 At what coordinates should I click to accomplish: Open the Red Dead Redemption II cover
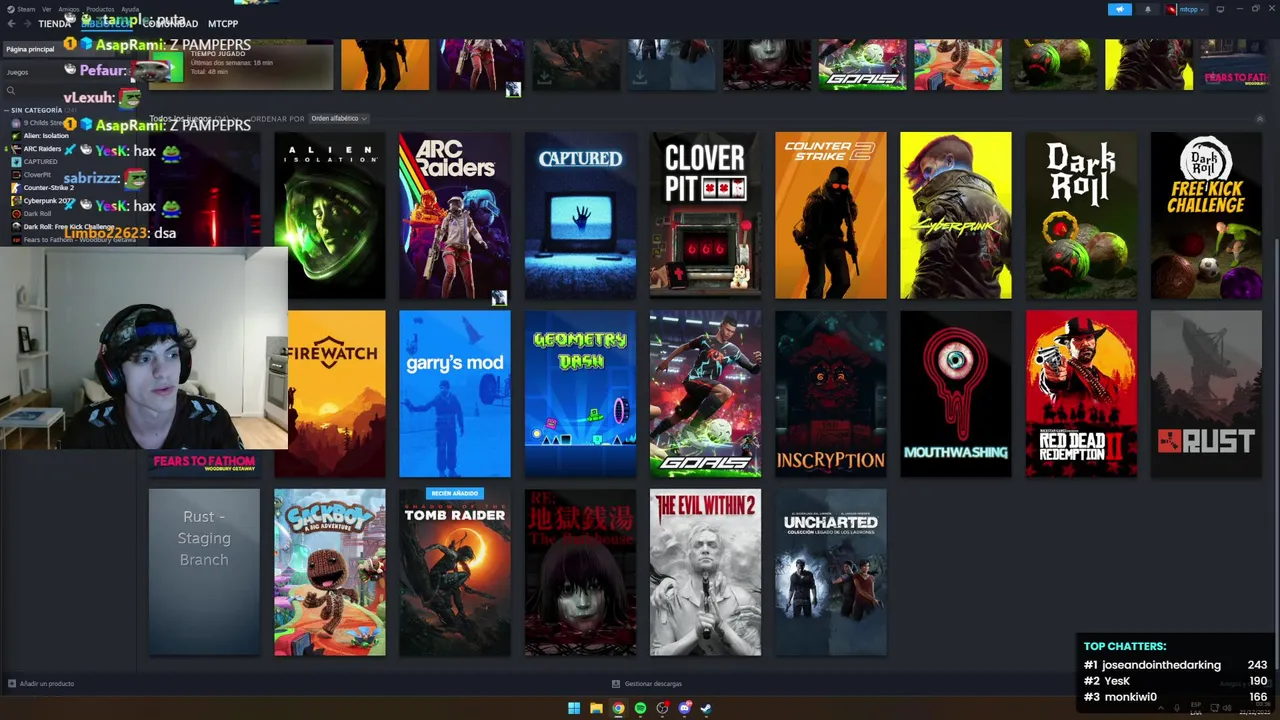1081,394
